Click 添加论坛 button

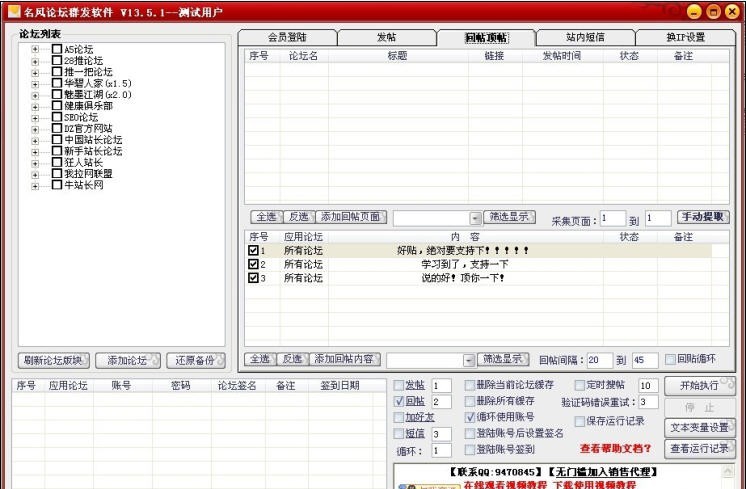tap(128, 361)
